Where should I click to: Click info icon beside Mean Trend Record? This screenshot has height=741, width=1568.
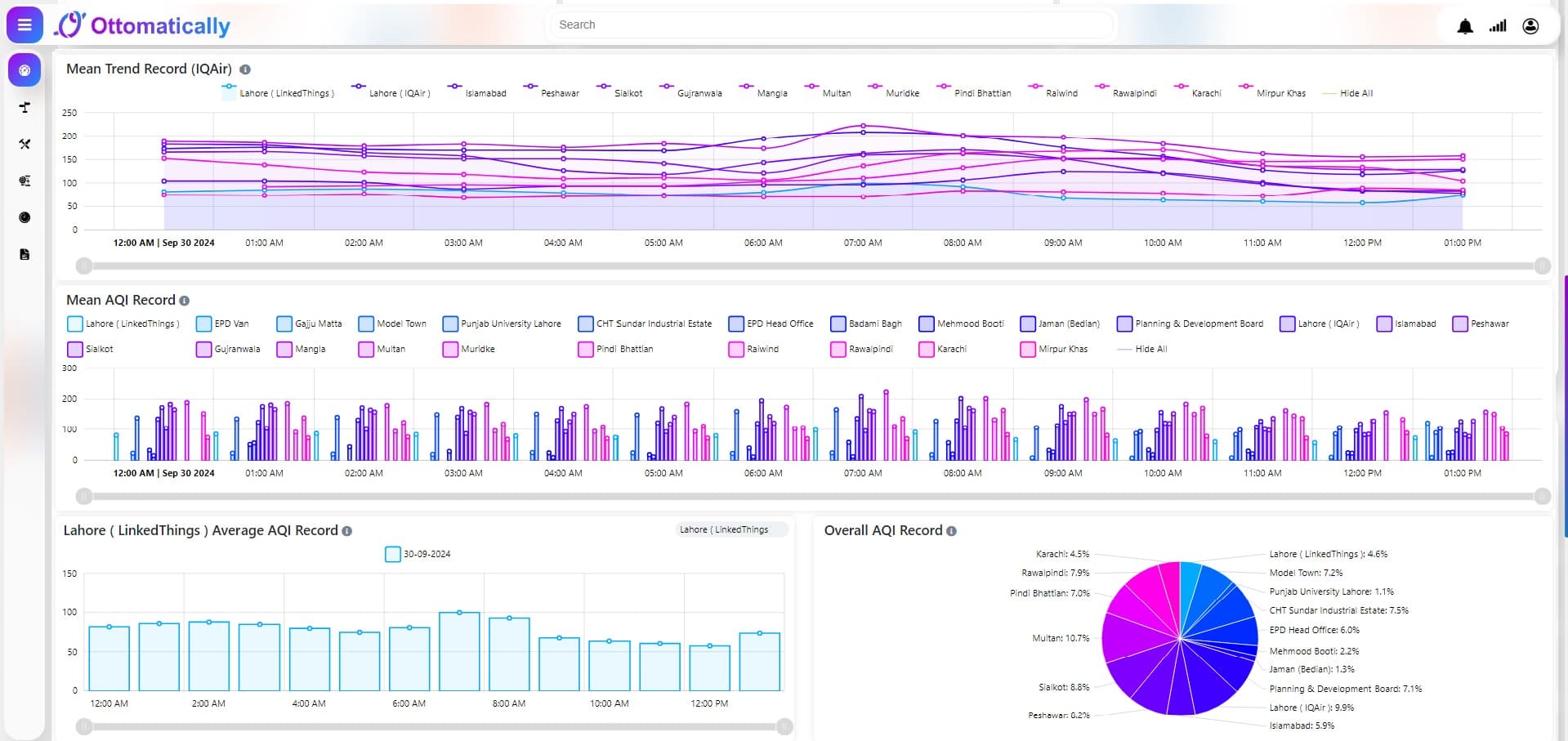tap(245, 69)
